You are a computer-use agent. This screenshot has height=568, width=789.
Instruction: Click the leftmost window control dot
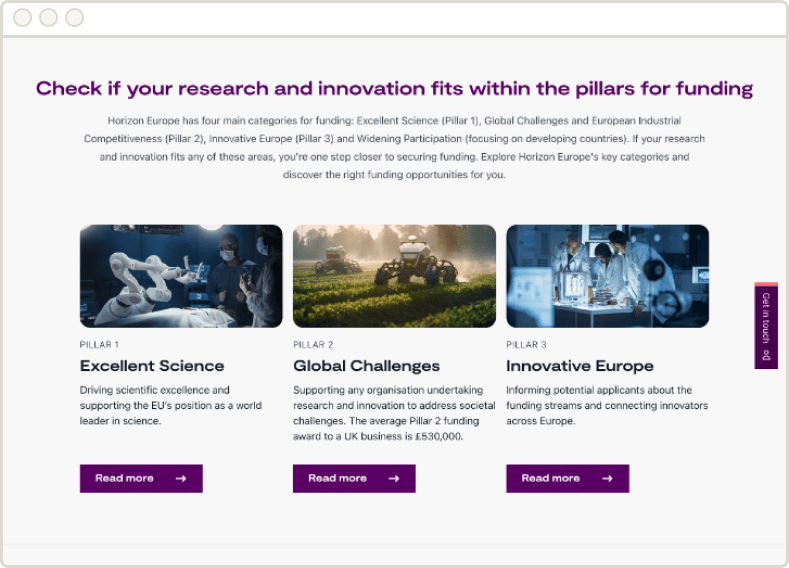pos(22,18)
